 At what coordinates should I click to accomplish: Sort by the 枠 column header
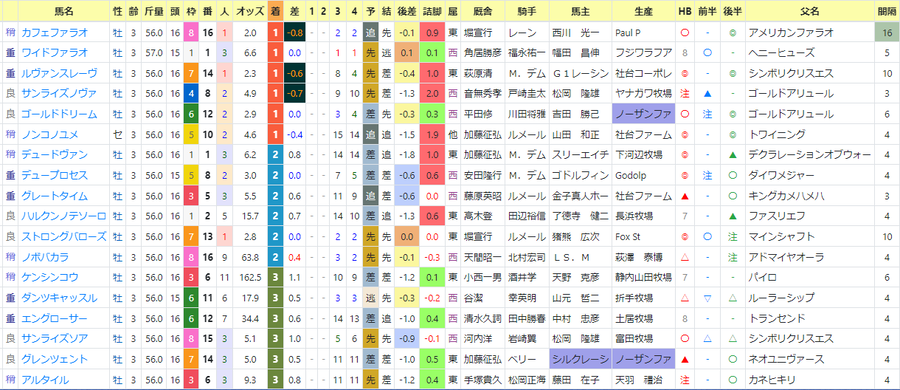point(191,11)
